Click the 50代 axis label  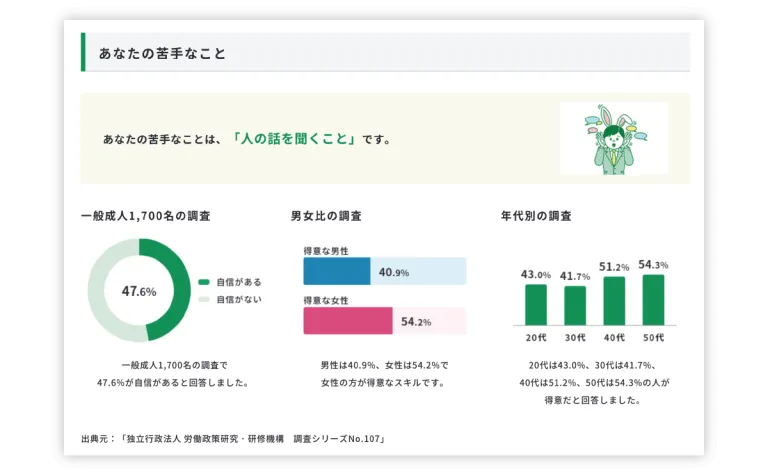653,337
